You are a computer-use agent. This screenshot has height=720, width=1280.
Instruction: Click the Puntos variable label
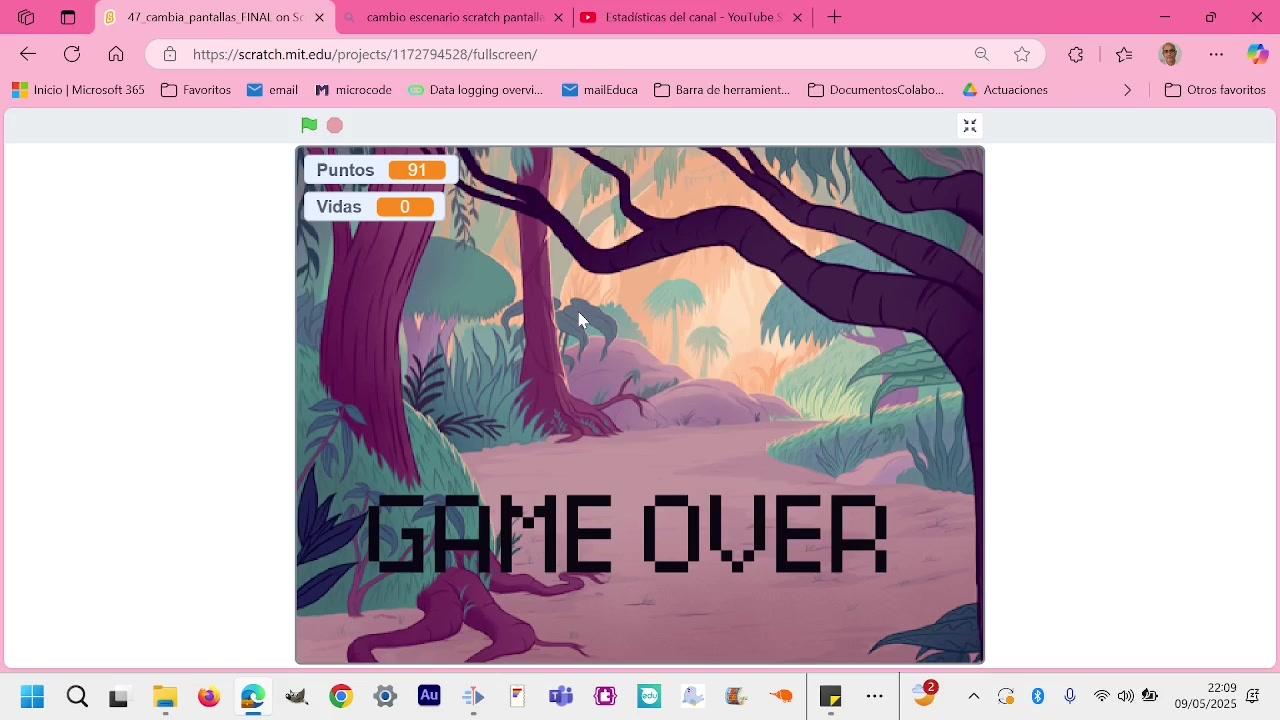pos(345,170)
